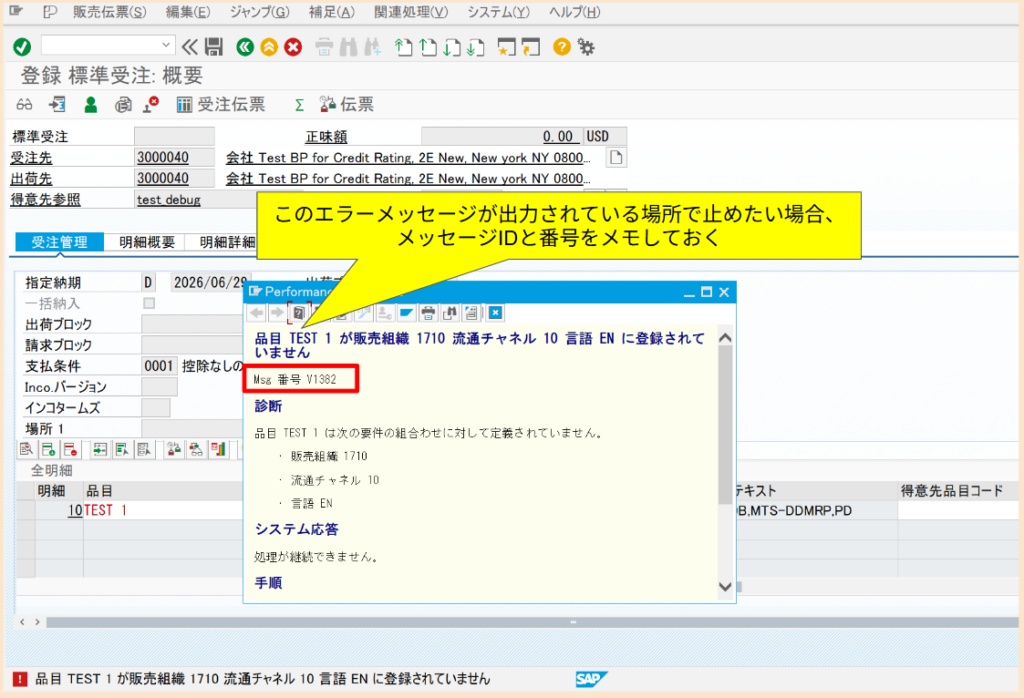Click the 支払条件 field 0001
The width and height of the screenshot is (1024, 698).
(159, 366)
